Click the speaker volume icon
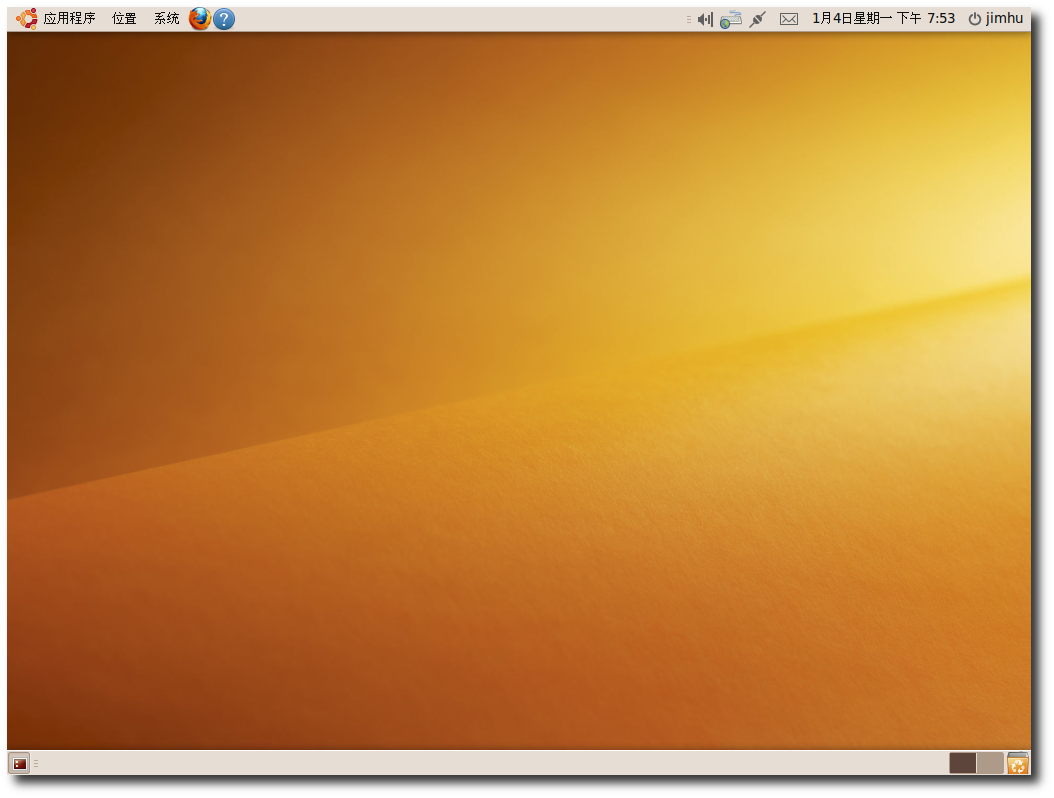This screenshot has height=798, width=1054. (x=705, y=18)
